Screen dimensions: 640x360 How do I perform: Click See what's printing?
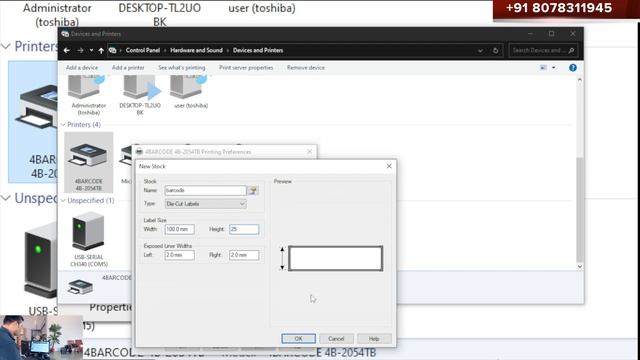pyautogui.click(x=182, y=68)
